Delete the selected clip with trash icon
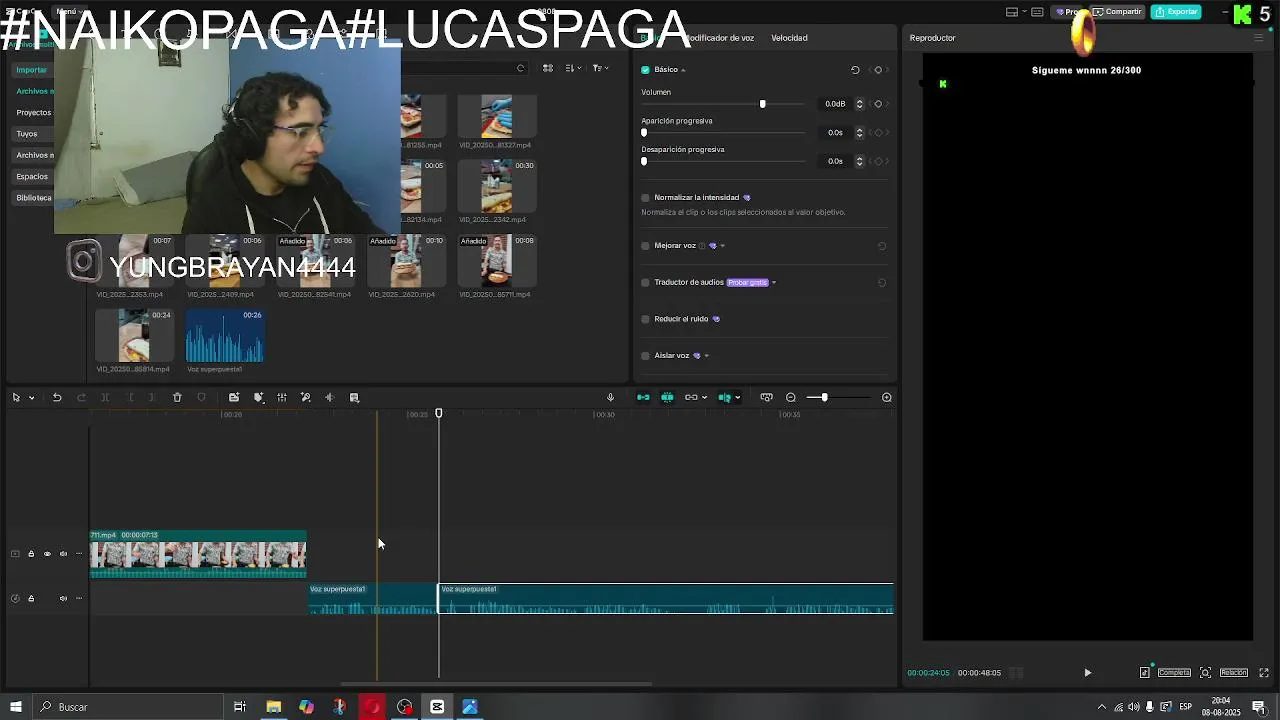Image resolution: width=1280 pixels, height=720 pixels. (177, 398)
